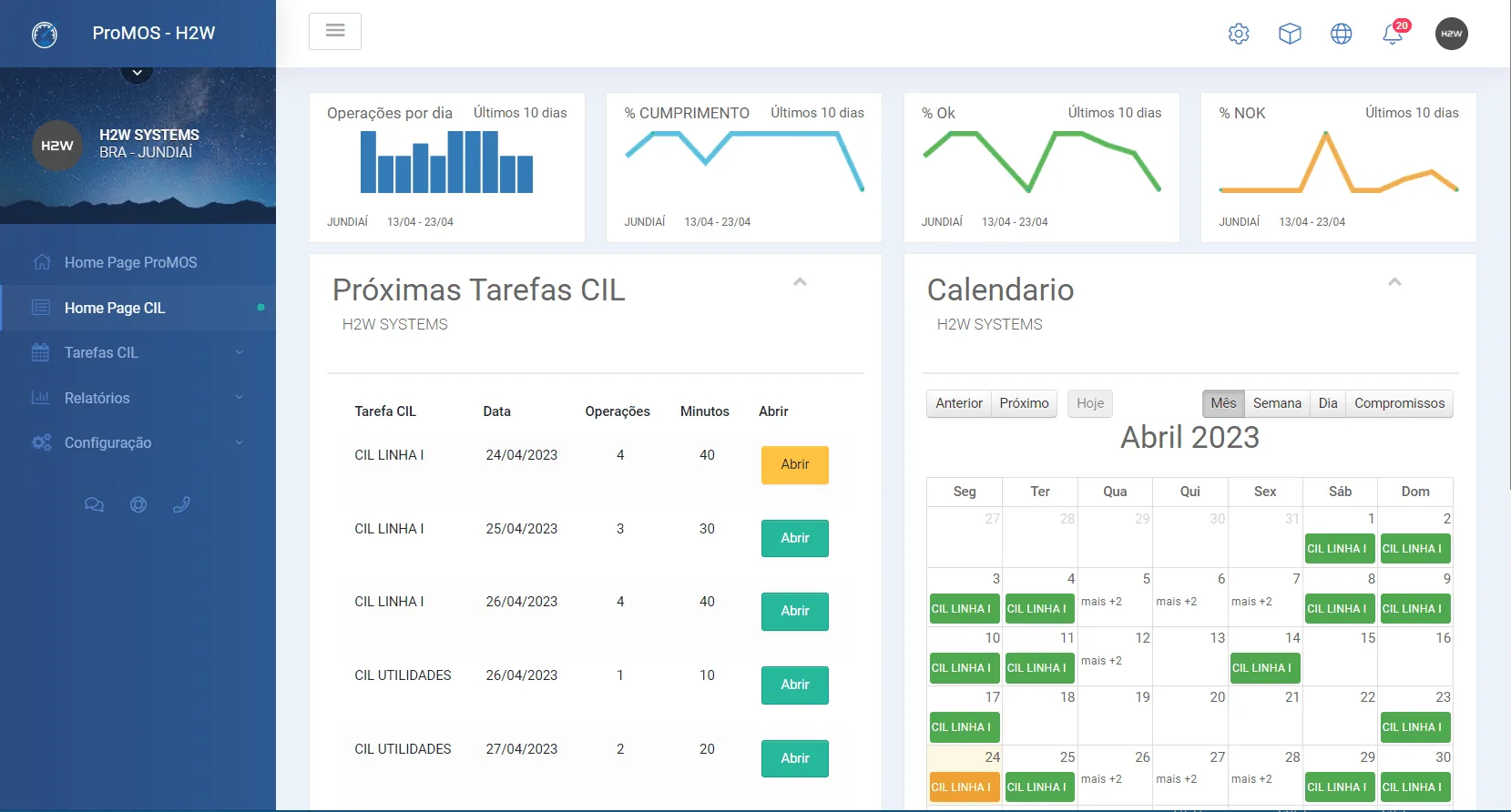
Task: Switch calendar to Compromissos view
Action: (x=1399, y=403)
